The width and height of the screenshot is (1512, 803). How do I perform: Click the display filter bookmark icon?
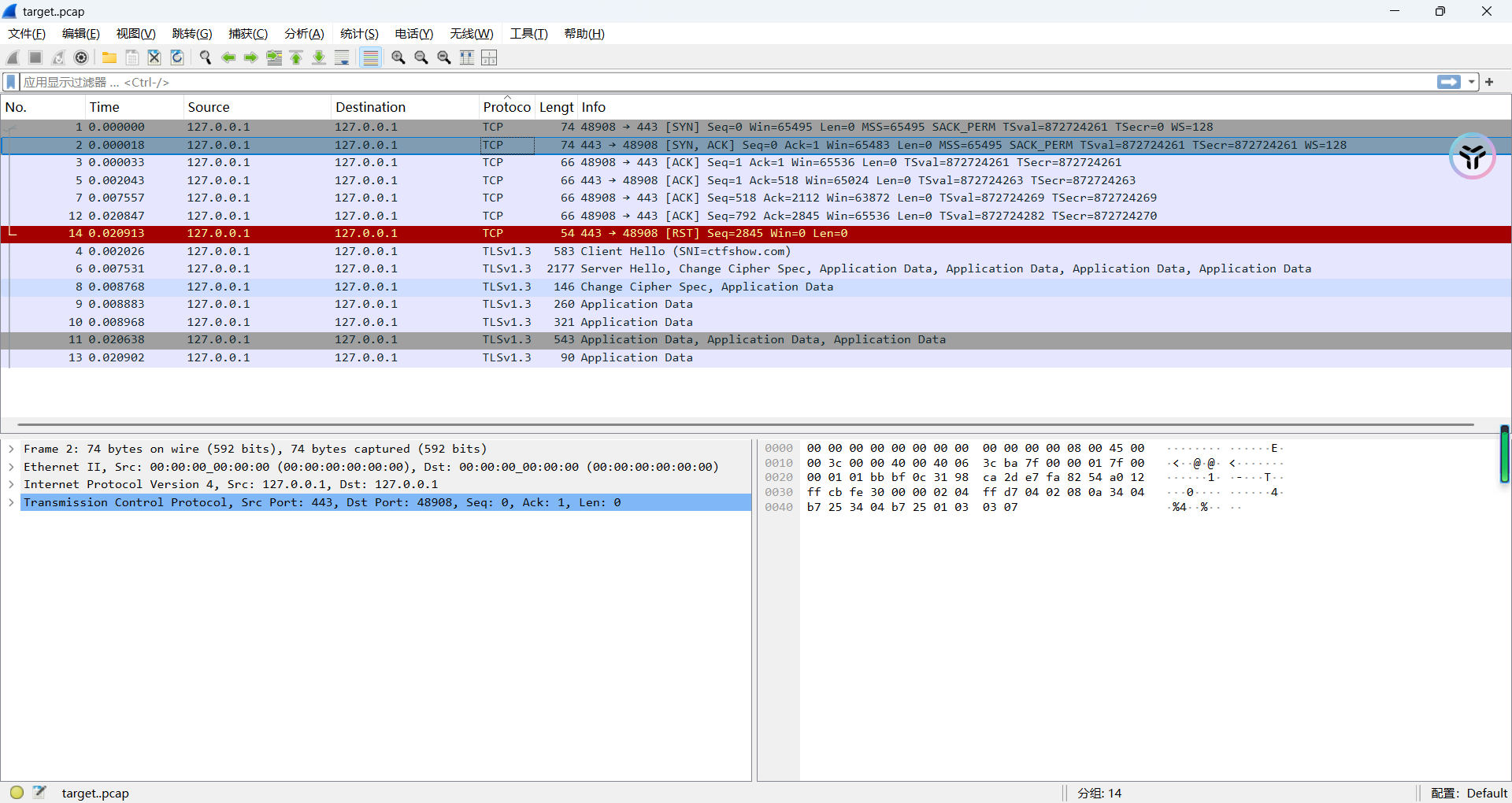[x=11, y=82]
